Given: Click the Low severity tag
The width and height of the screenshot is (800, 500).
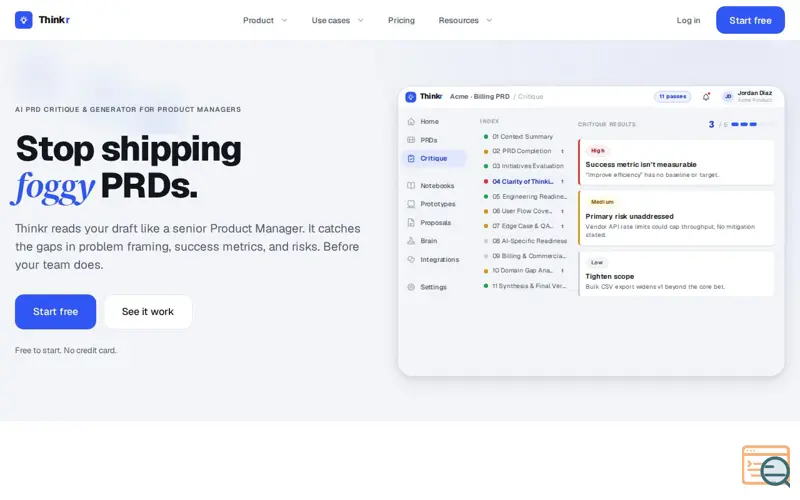Looking at the screenshot, I should [x=596, y=262].
